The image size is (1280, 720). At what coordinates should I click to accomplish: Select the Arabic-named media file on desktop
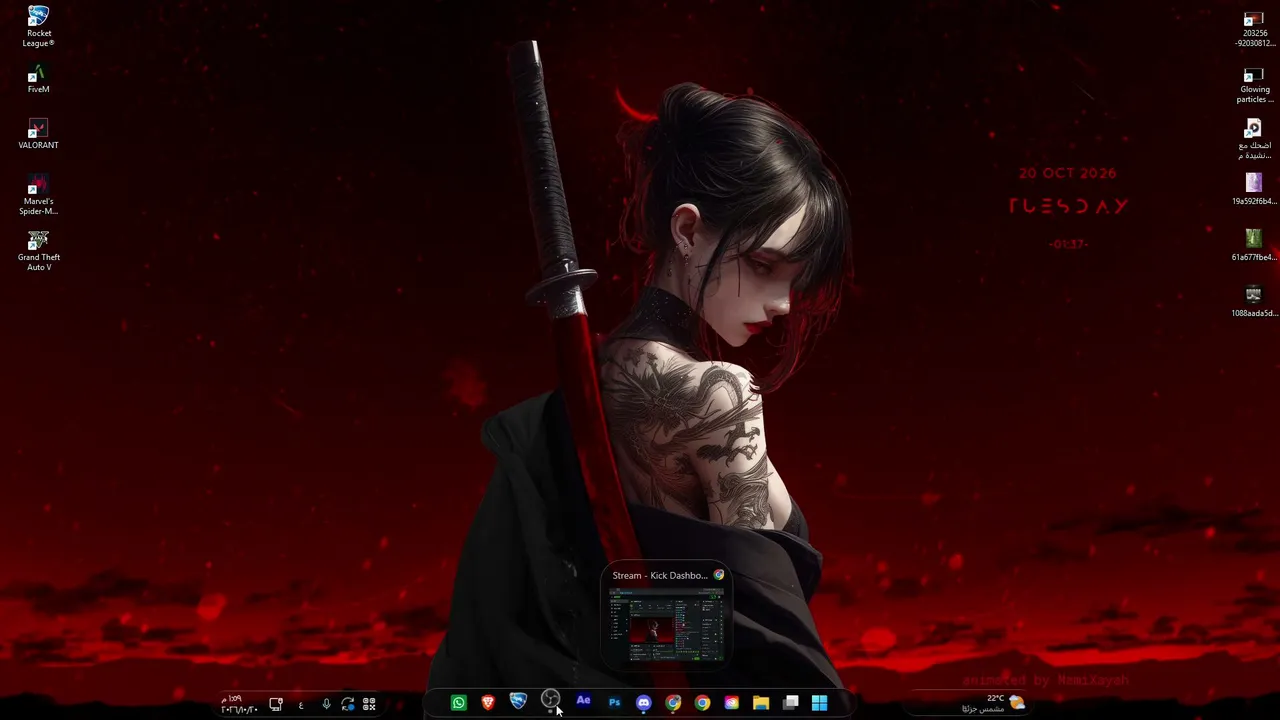click(x=1254, y=141)
